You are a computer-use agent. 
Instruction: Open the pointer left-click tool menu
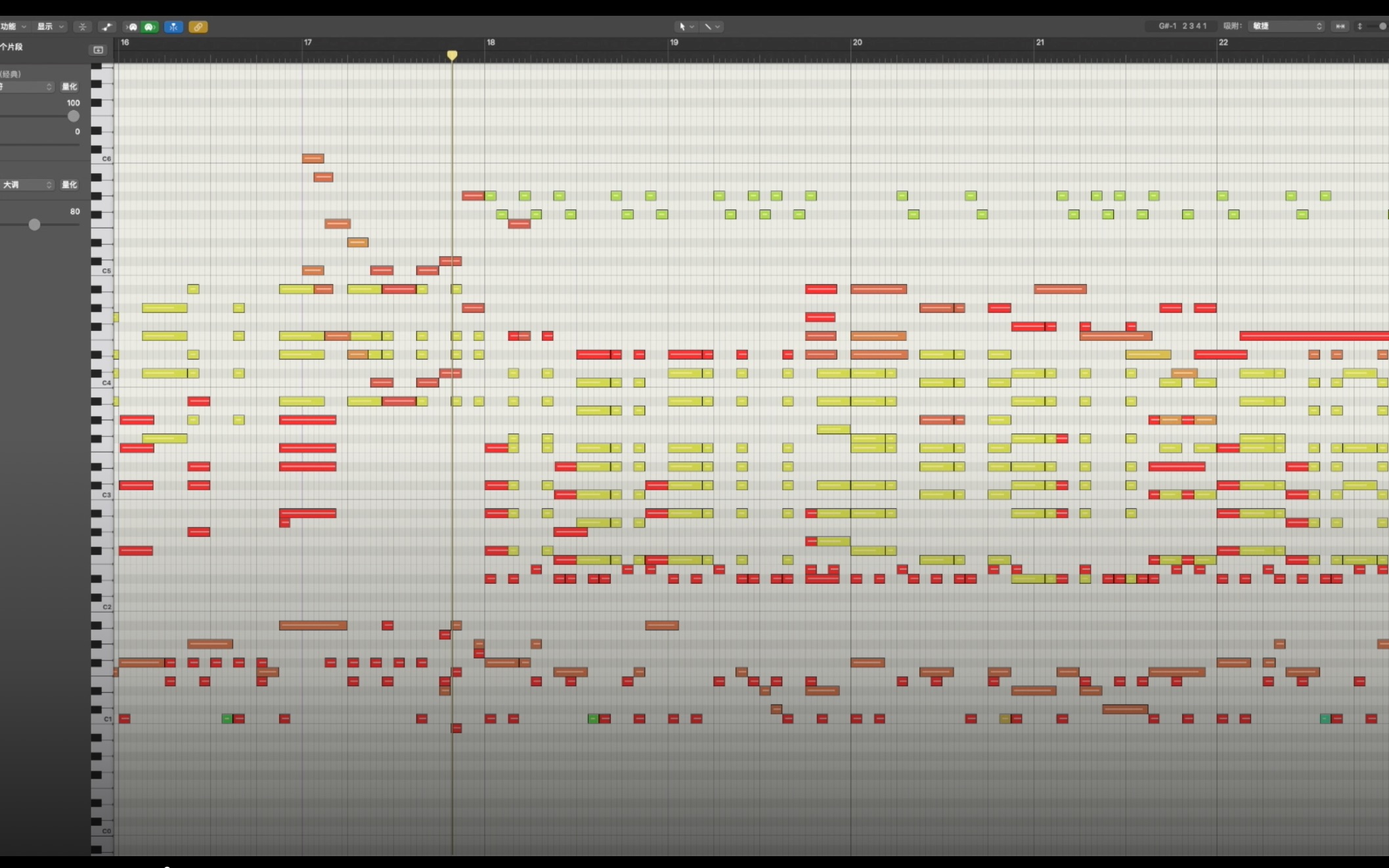click(x=686, y=27)
